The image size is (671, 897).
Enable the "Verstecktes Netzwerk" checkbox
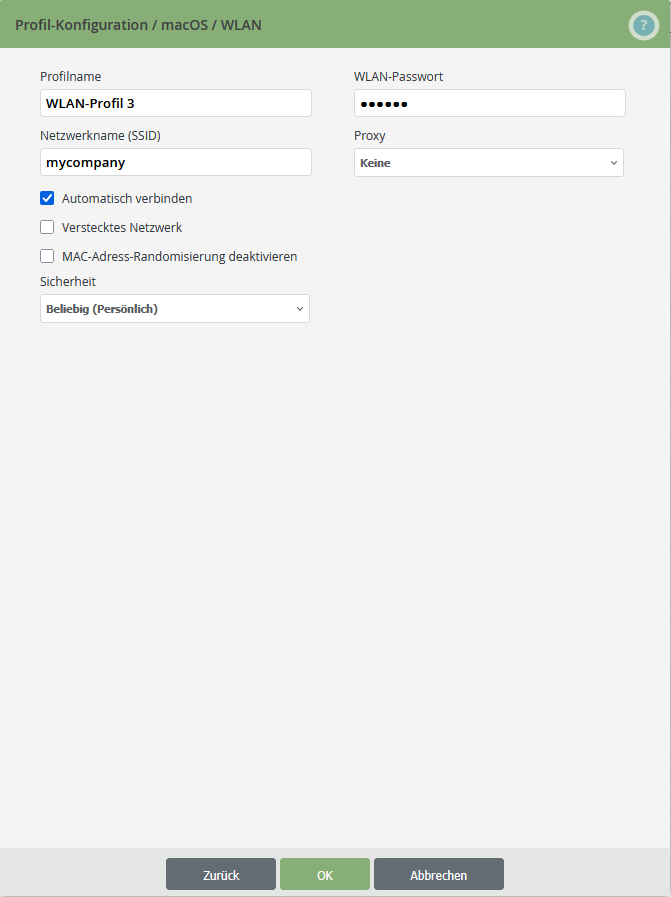47,227
